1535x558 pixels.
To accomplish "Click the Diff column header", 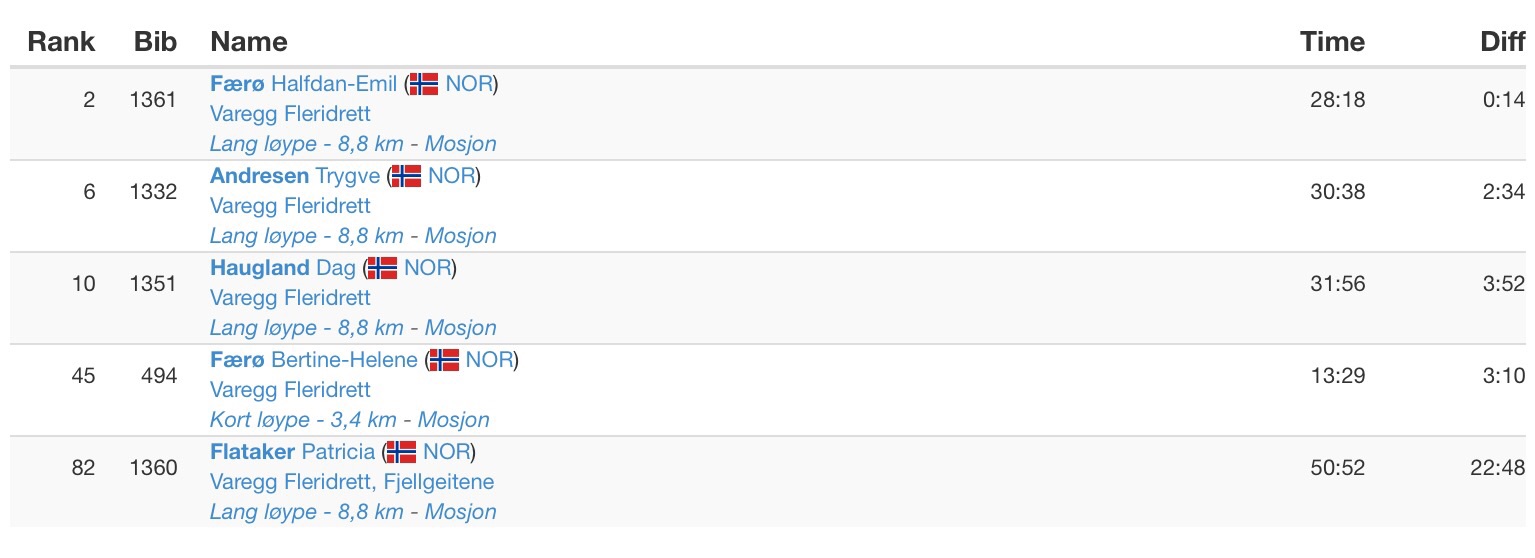I will [1502, 42].
